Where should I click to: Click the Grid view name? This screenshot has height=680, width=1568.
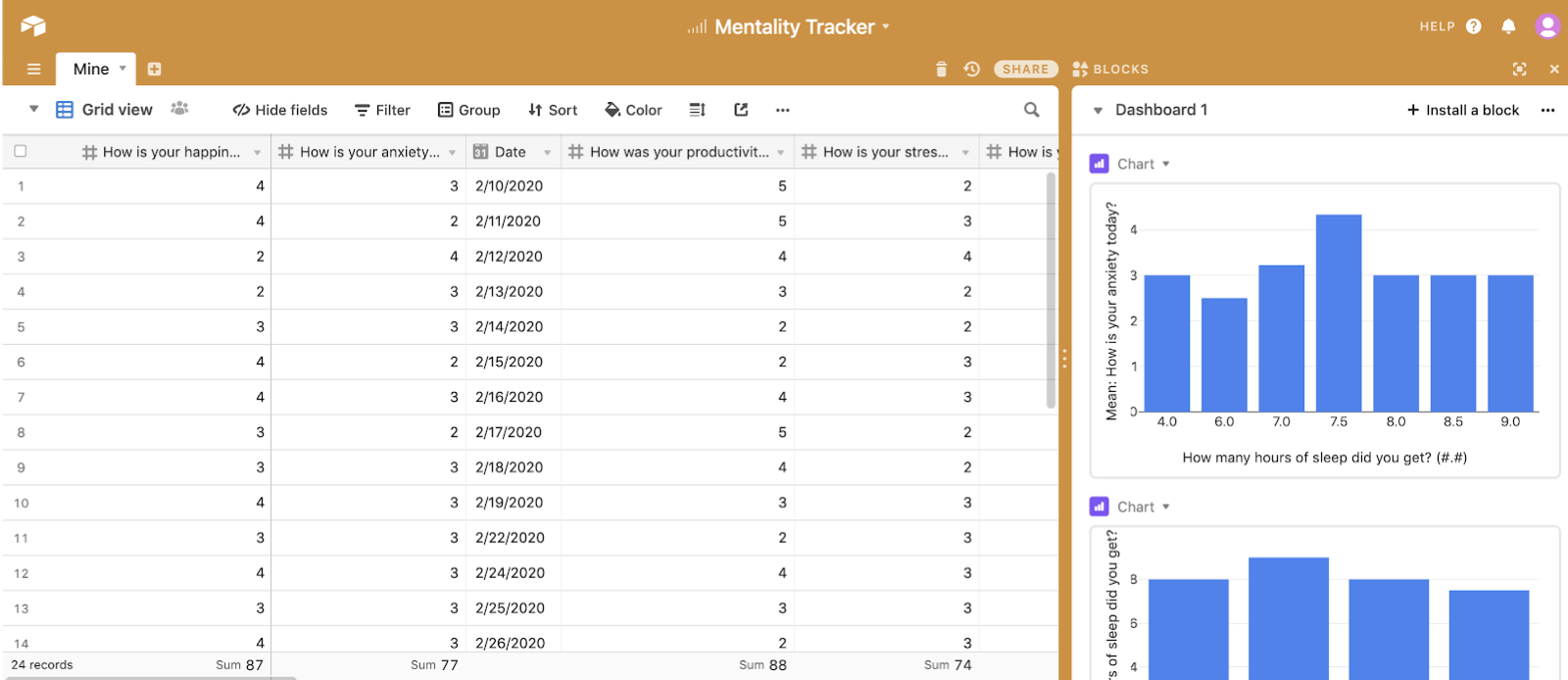pyautogui.click(x=118, y=110)
